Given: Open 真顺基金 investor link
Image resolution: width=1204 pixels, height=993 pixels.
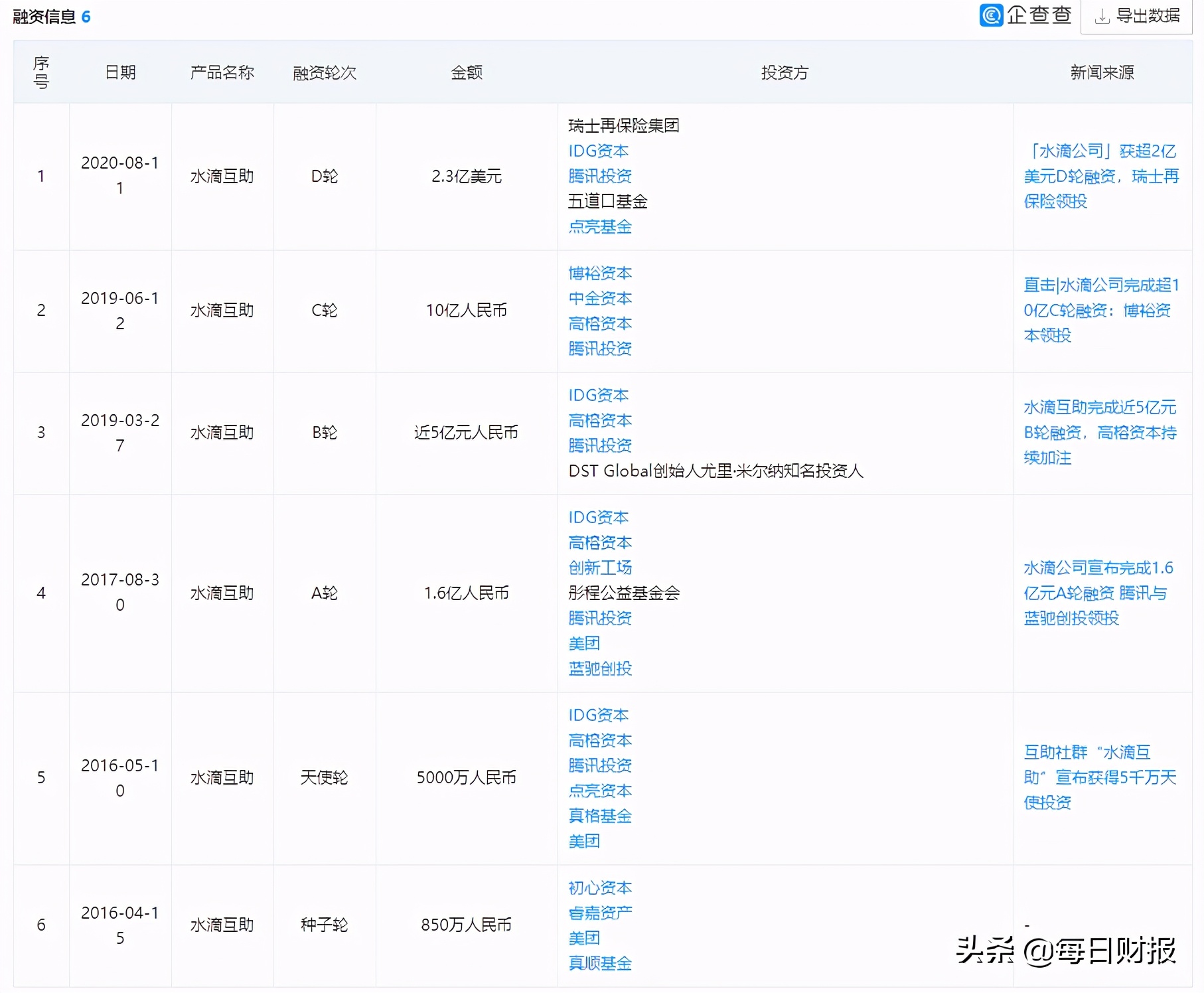Looking at the screenshot, I should coord(600,963).
